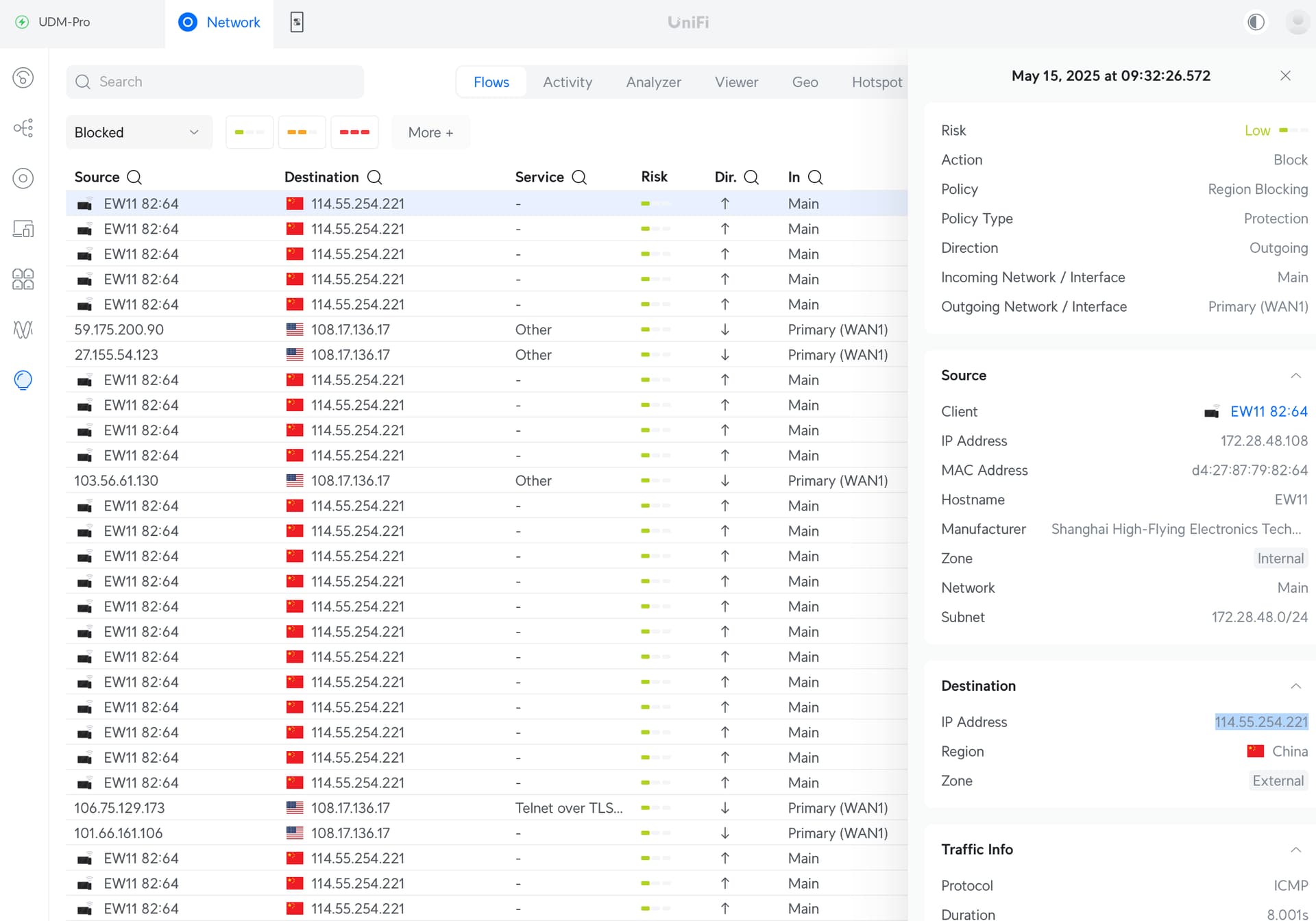This screenshot has width=1316, height=921.
Task: Click the Search input field
Action: (x=226, y=82)
